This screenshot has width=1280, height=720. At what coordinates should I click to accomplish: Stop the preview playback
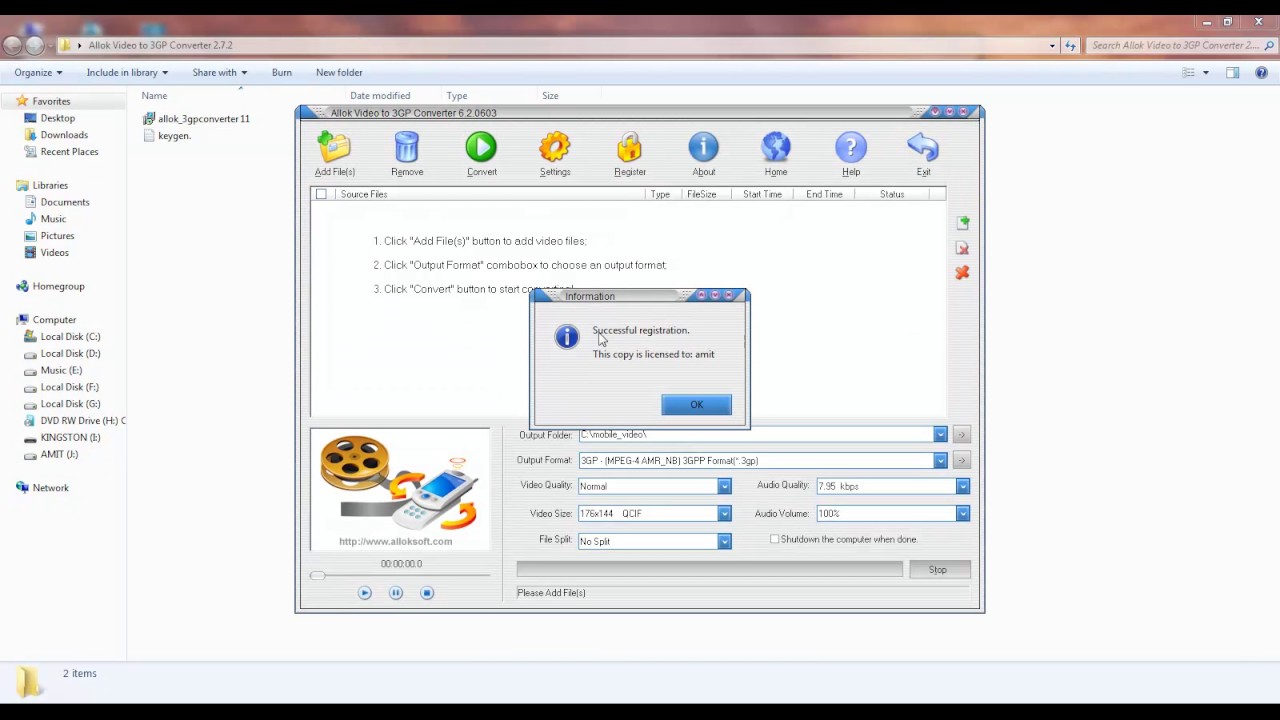coord(427,593)
